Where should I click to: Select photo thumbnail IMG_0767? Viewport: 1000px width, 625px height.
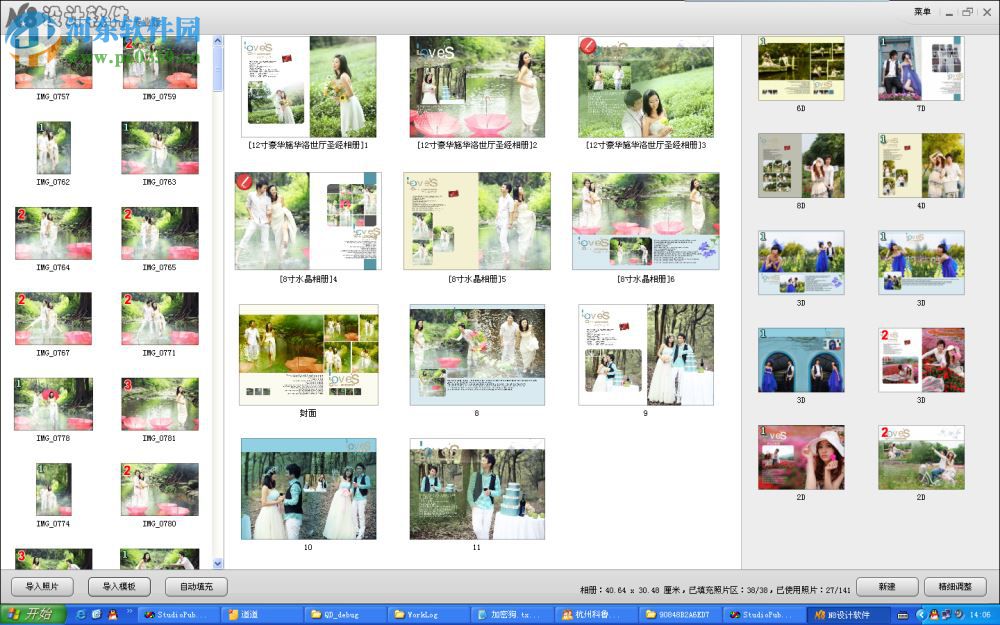pyautogui.click(x=53, y=318)
